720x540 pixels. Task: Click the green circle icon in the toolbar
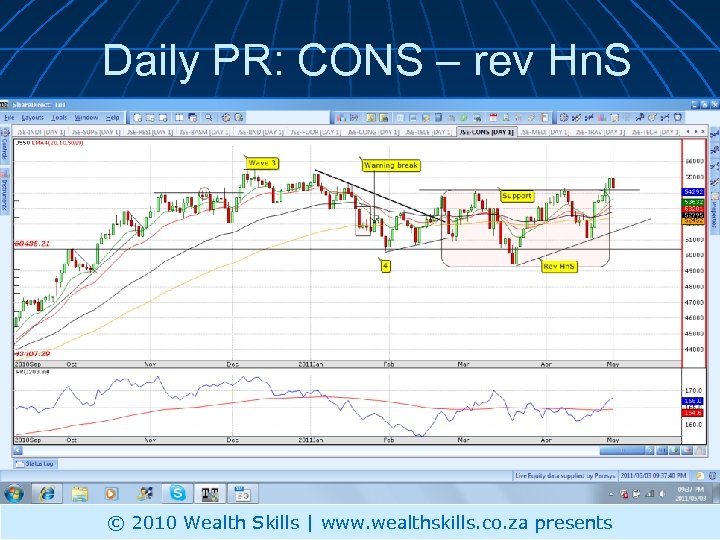(x=464, y=118)
